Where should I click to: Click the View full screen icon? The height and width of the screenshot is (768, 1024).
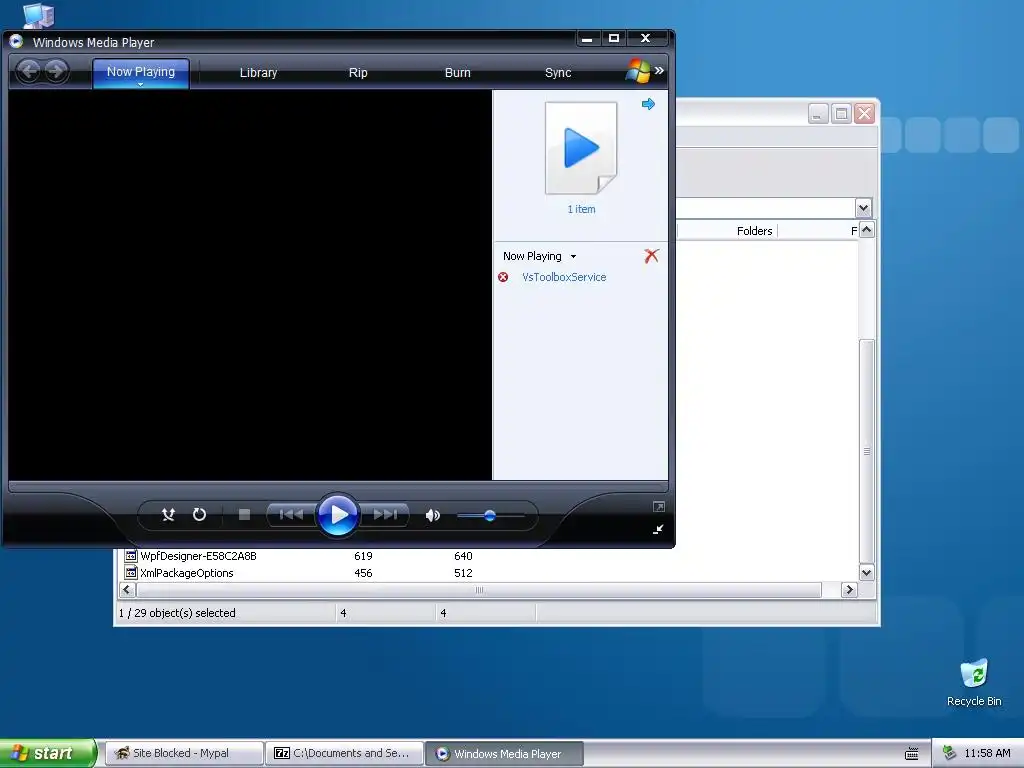(658, 507)
